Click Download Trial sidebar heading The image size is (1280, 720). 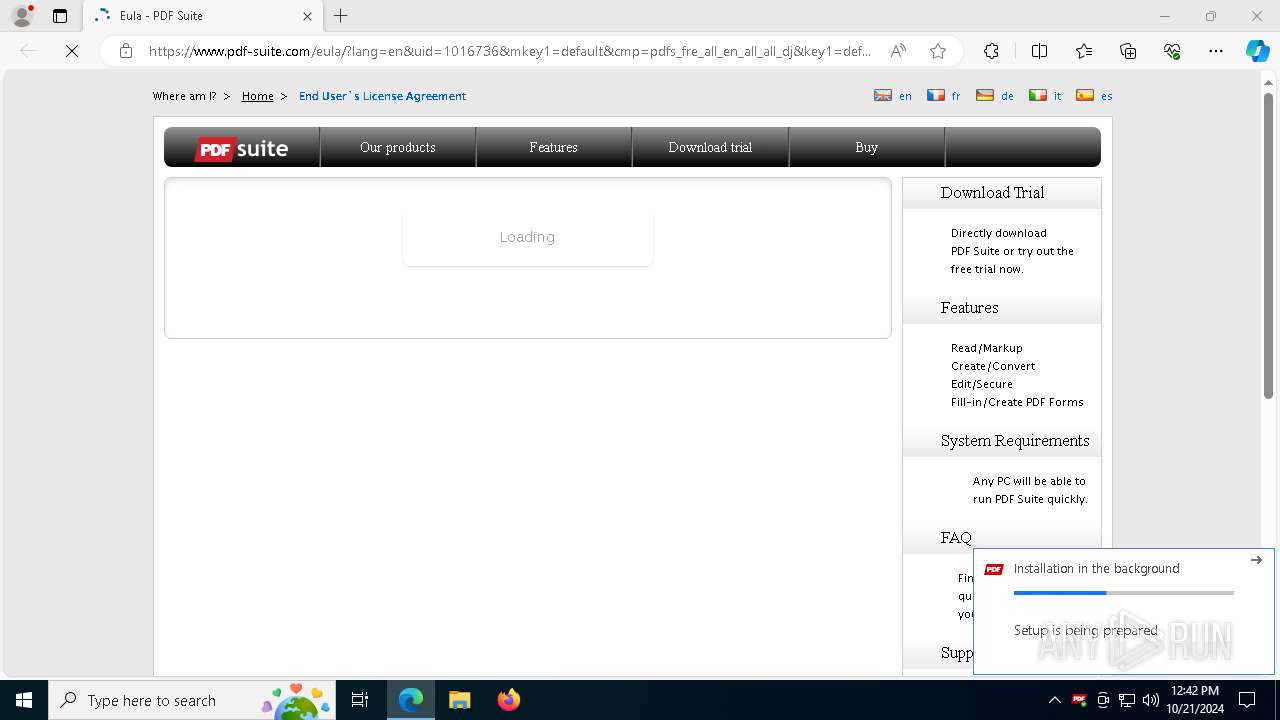(992, 193)
